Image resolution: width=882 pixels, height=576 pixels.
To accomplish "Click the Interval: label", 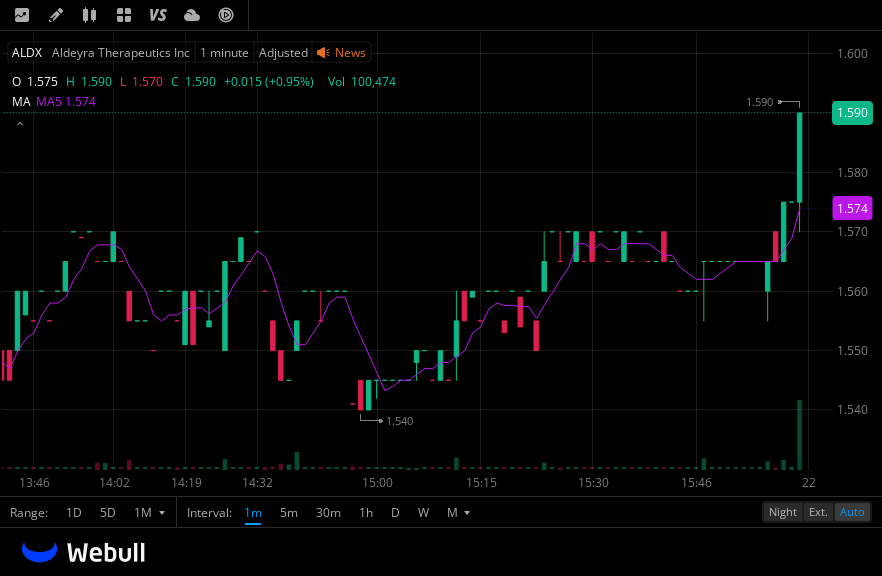I will 209,513.
